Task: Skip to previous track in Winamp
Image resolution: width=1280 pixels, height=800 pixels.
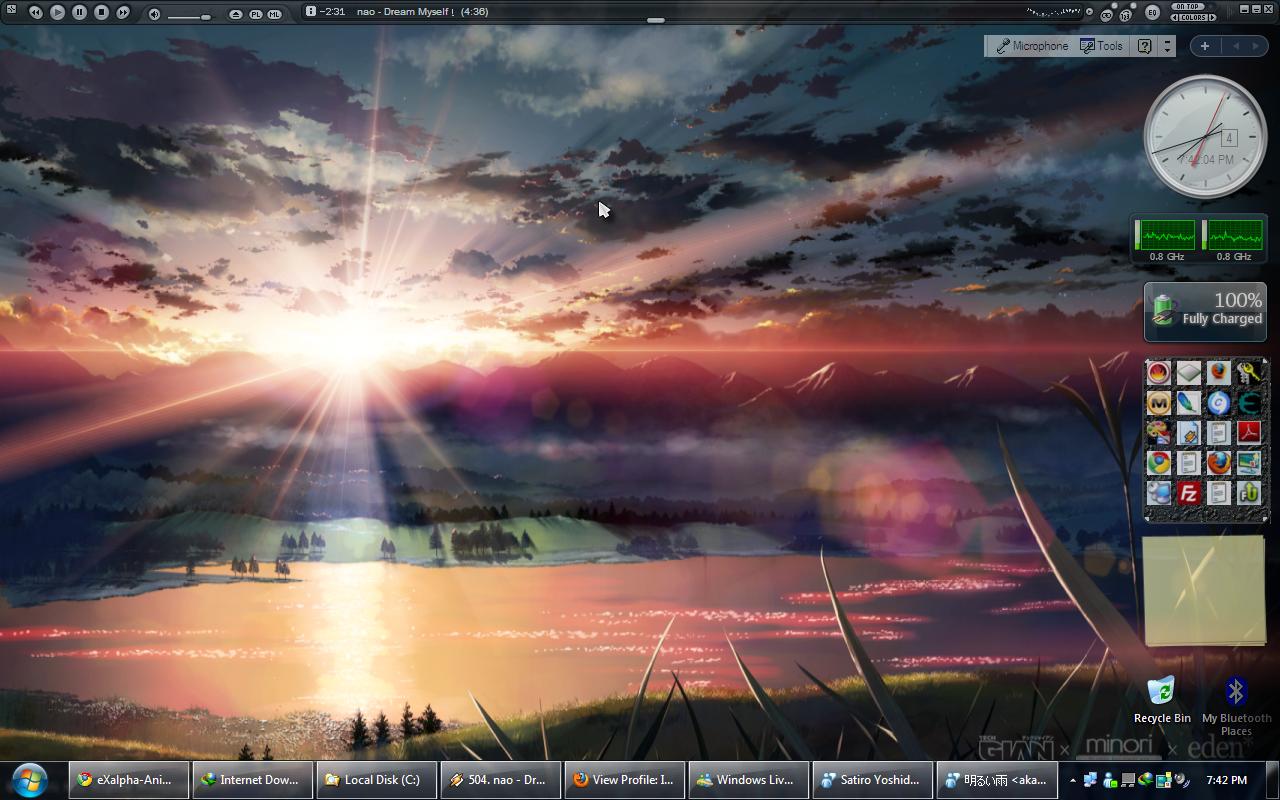Action: coord(36,13)
